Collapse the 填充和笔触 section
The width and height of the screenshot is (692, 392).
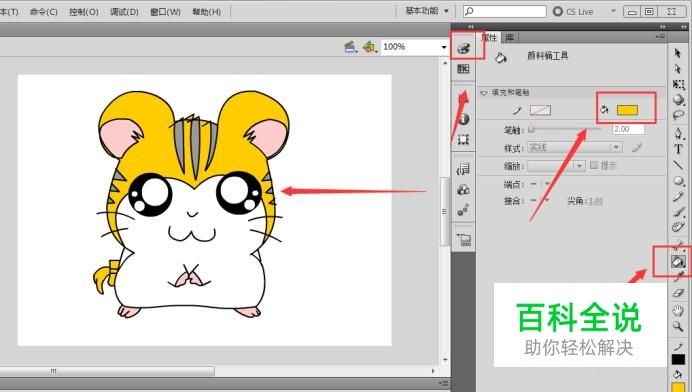click(484, 93)
